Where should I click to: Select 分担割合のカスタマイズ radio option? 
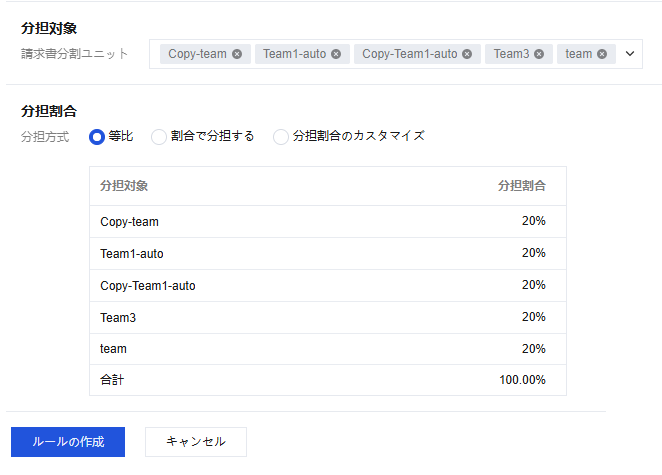pyautogui.click(x=281, y=136)
